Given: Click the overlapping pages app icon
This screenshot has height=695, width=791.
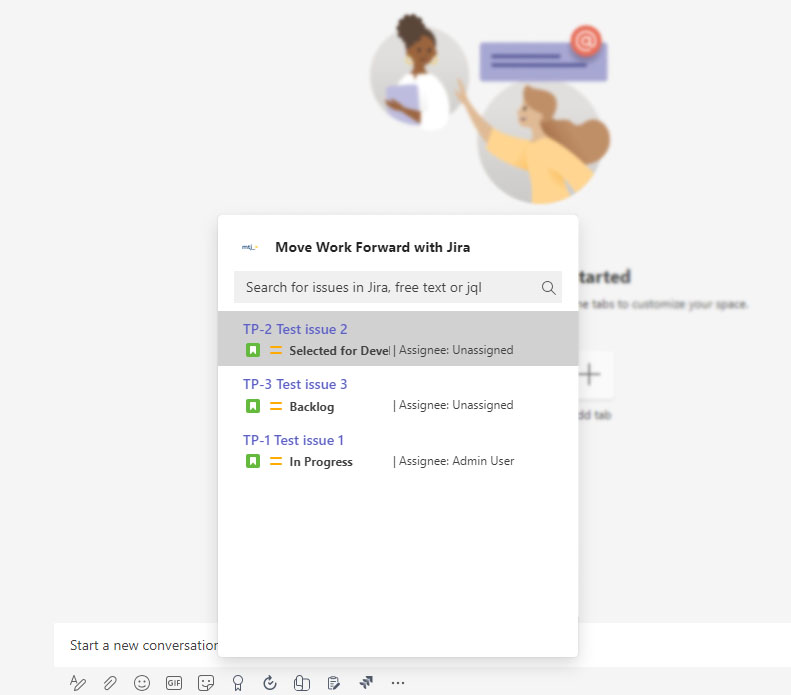Looking at the screenshot, I should [302, 683].
